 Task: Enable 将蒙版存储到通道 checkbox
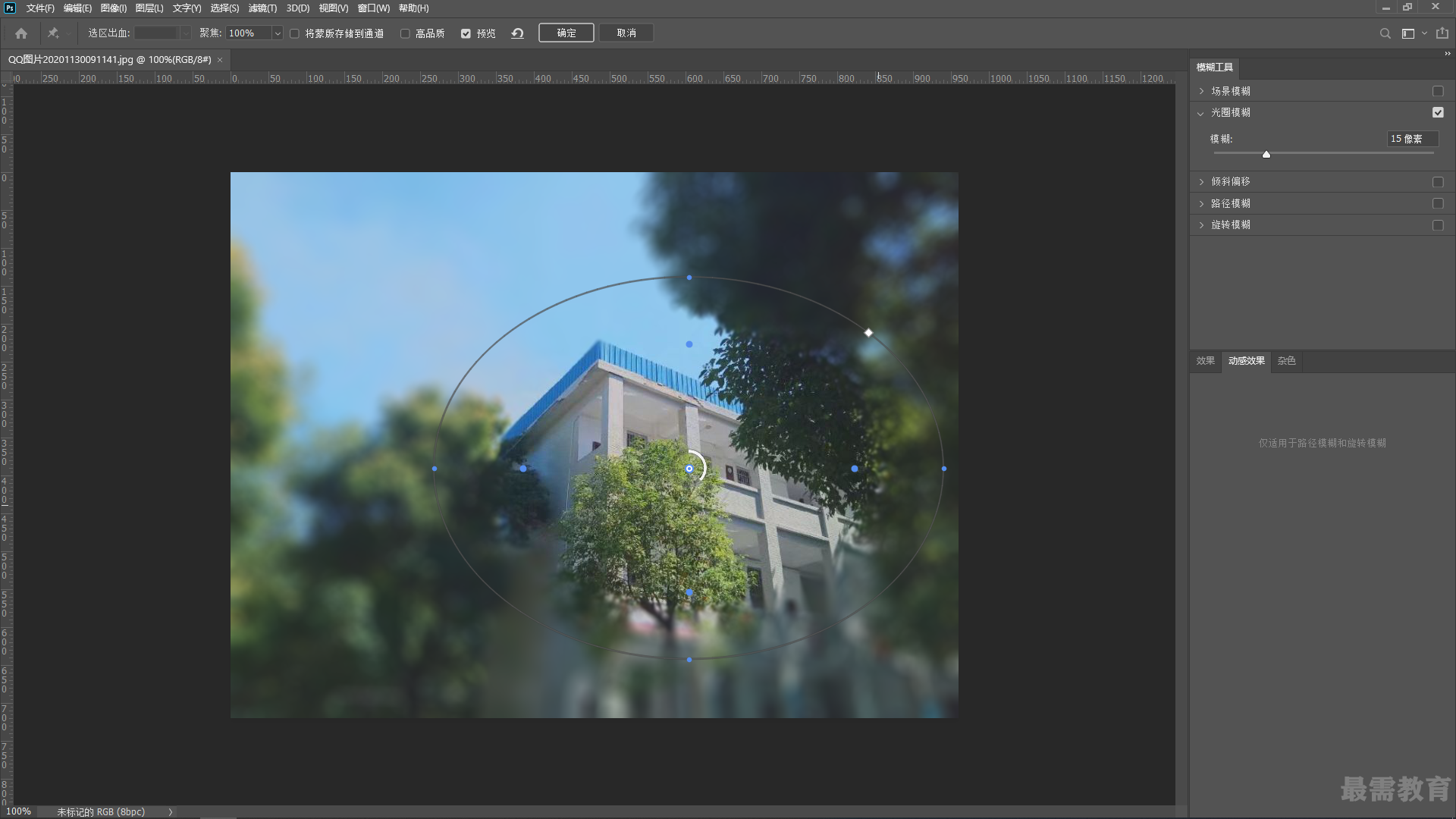tap(294, 33)
